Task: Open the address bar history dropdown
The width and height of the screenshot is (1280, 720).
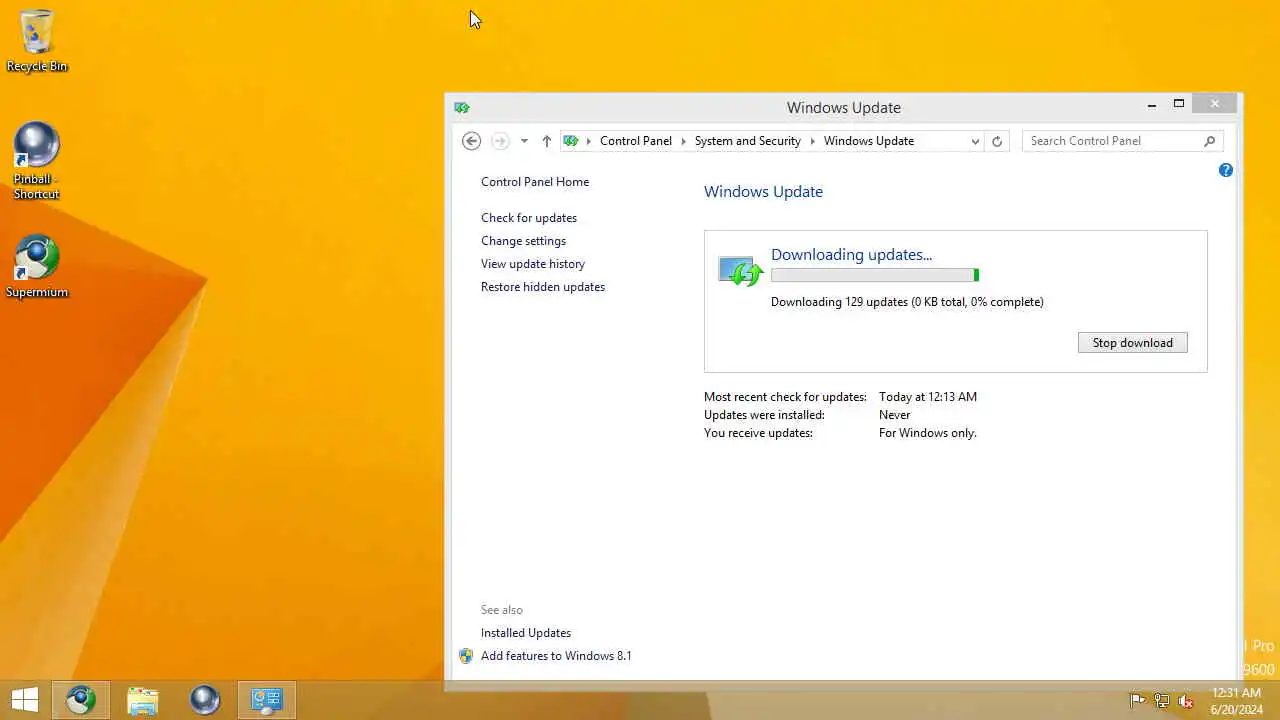Action: [975, 141]
